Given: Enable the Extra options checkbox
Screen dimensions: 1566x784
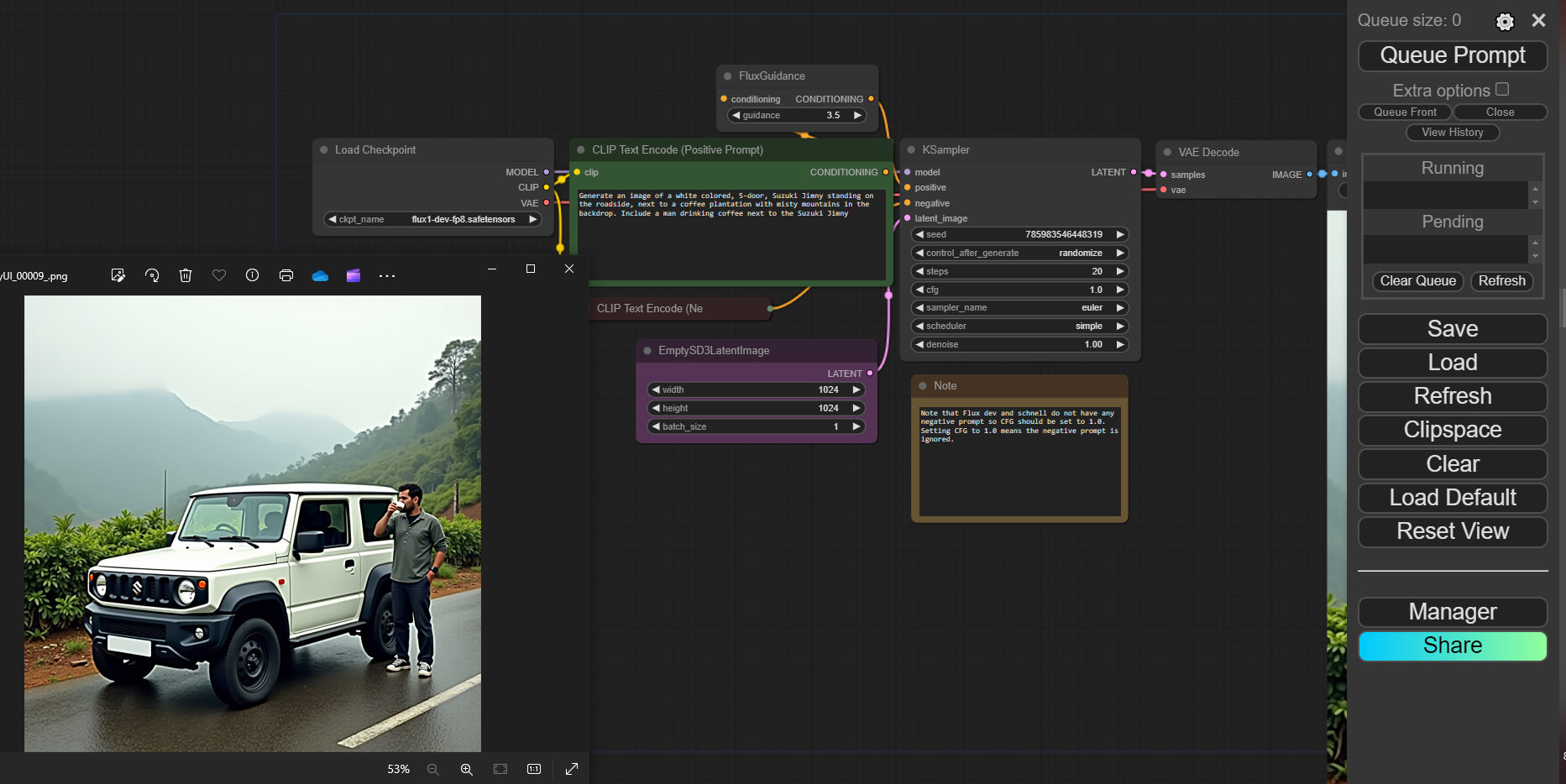Looking at the screenshot, I should pos(1502,89).
